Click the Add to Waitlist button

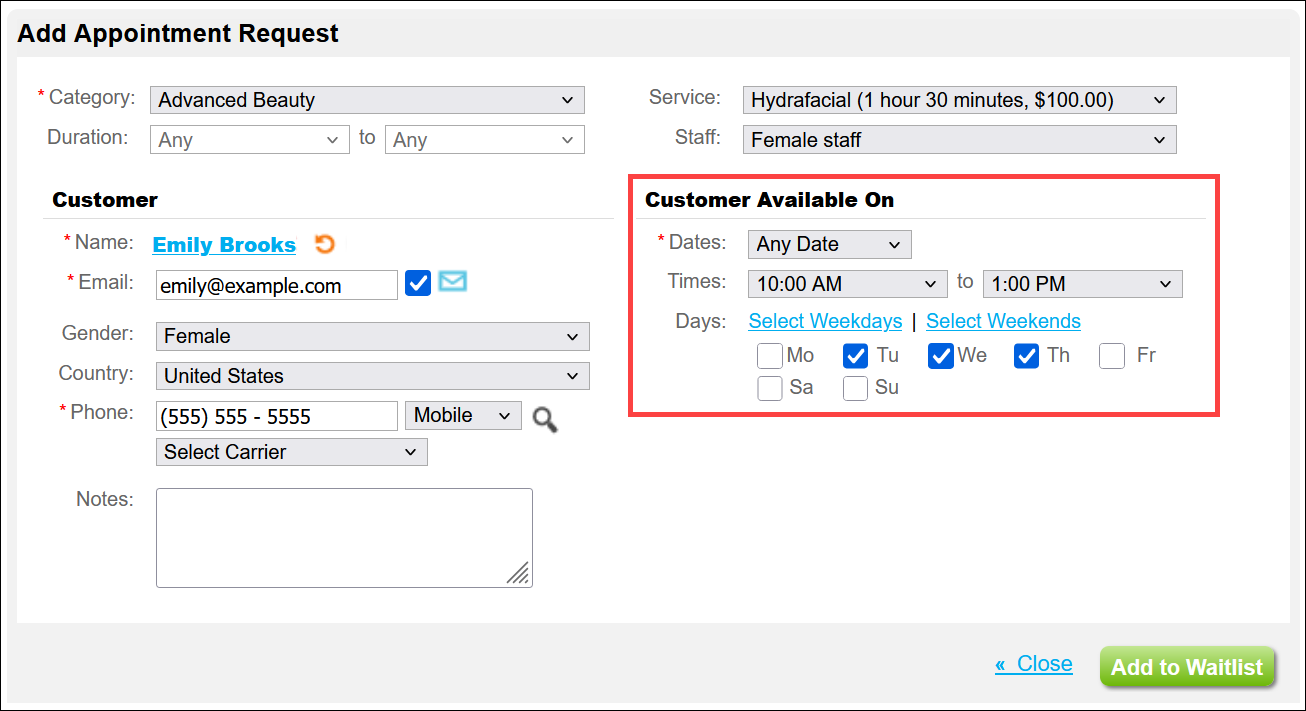(1187, 667)
